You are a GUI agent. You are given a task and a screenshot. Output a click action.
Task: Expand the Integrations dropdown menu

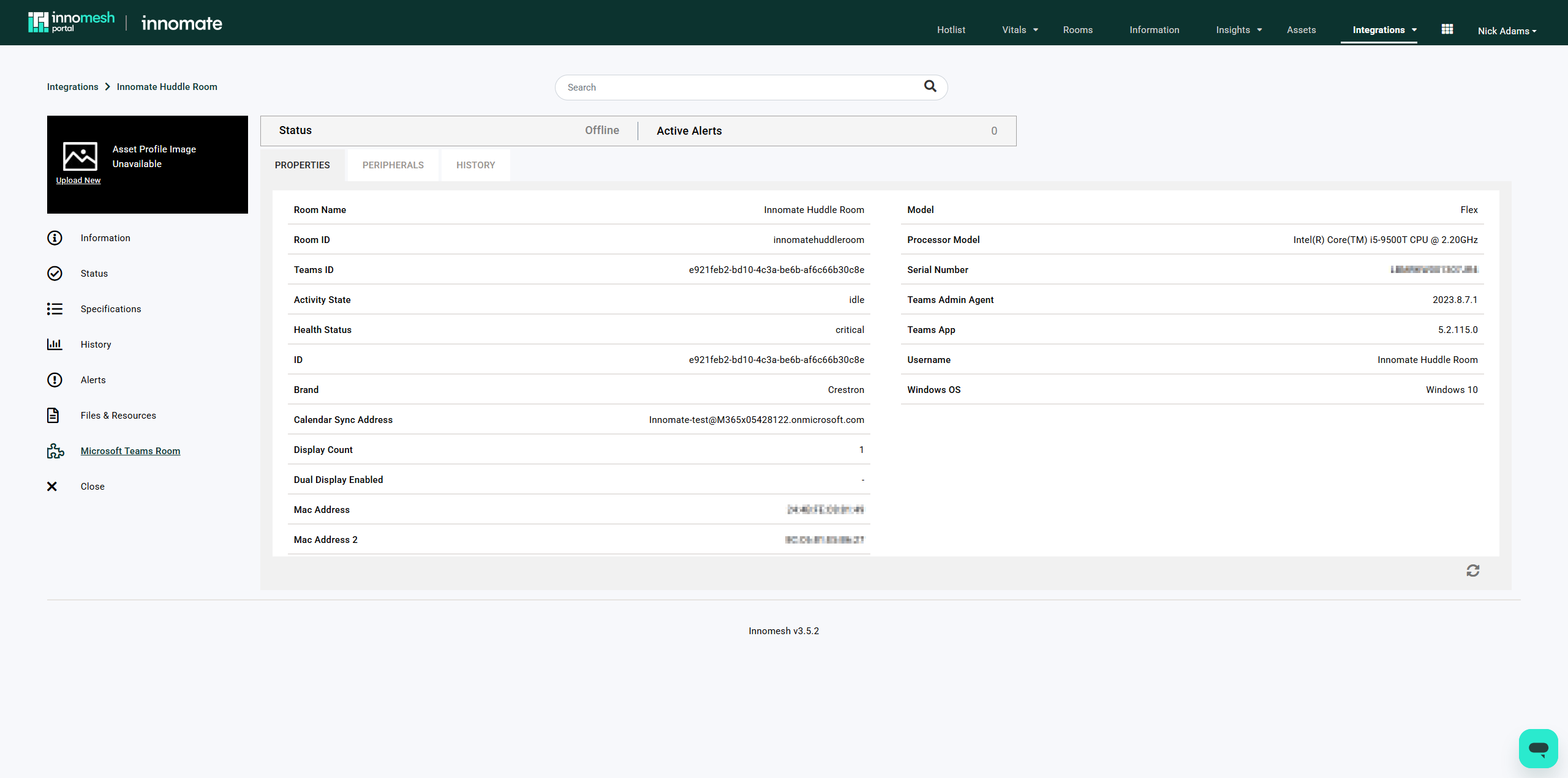coord(1385,30)
